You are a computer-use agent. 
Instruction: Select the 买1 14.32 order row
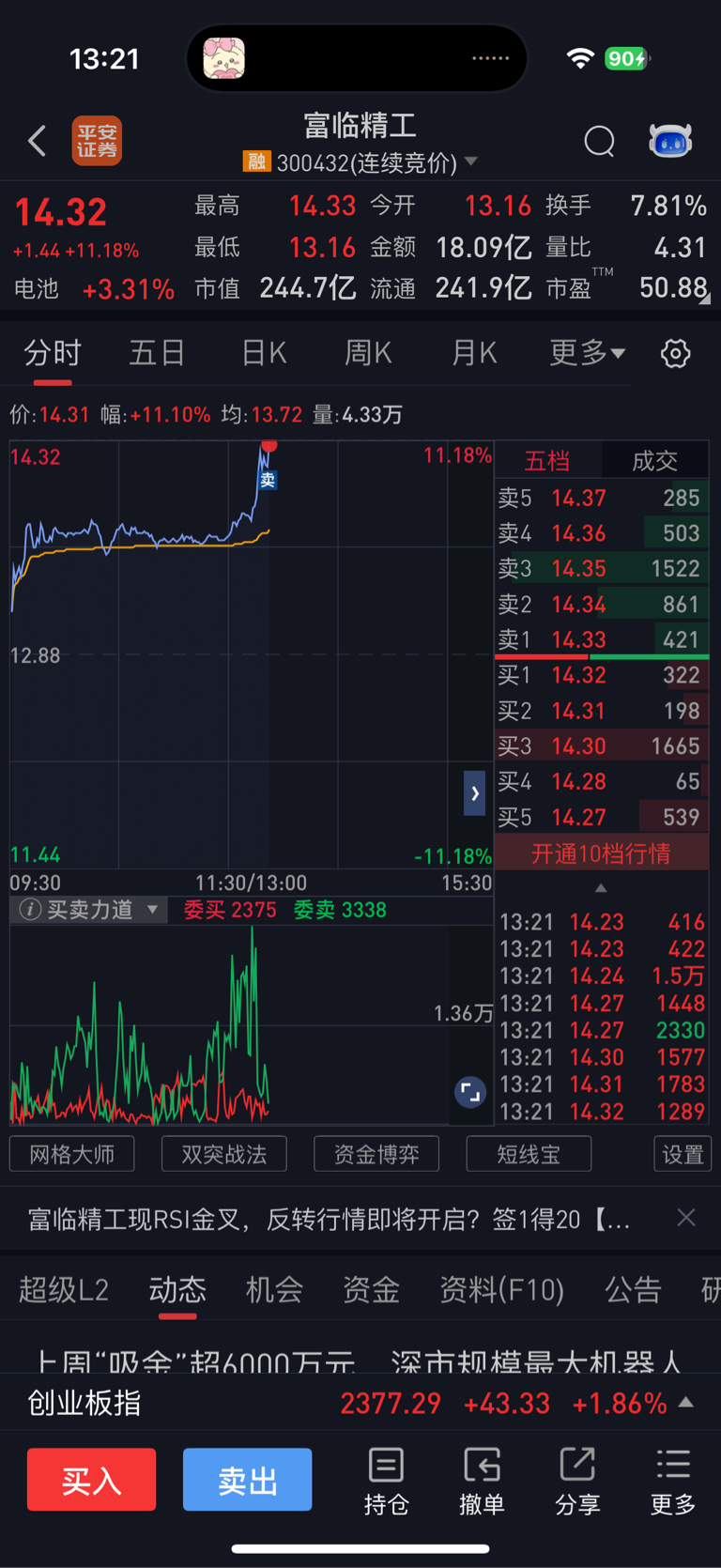pos(601,675)
